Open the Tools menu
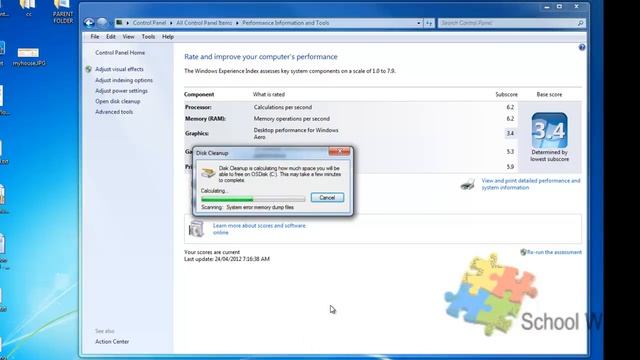The width and height of the screenshot is (640, 360). pyautogui.click(x=148, y=37)
